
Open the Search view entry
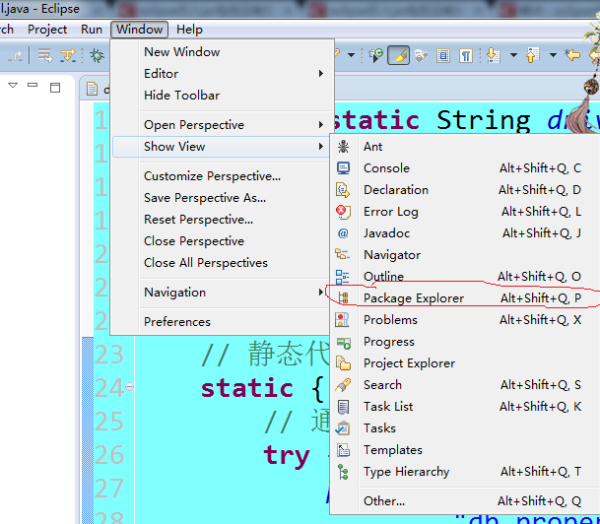coord(382,385)
